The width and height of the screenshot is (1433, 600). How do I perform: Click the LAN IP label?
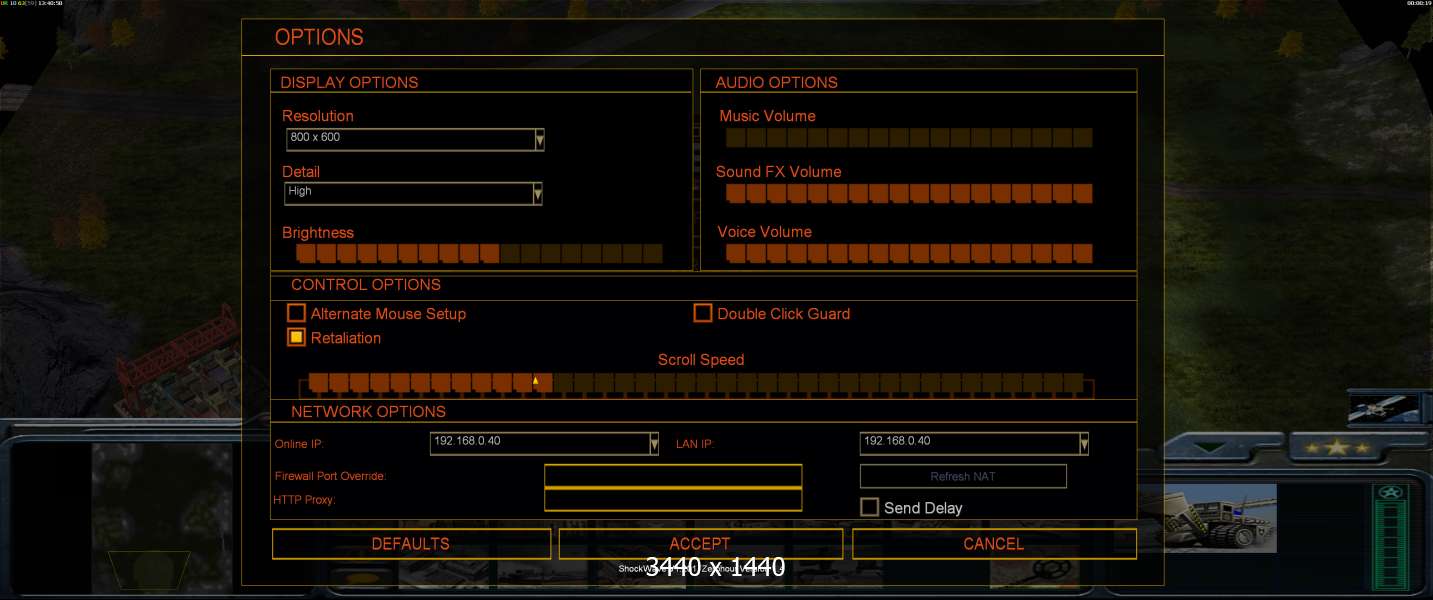click(x=695, y=443)
